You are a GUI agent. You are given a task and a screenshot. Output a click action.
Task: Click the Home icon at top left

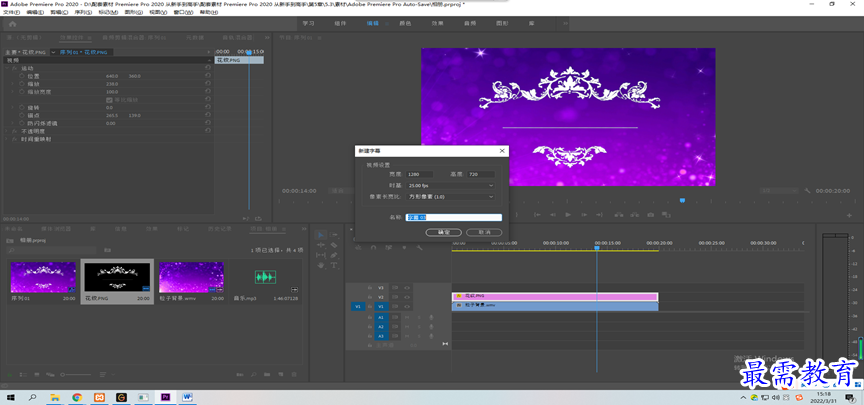[12, 24]
